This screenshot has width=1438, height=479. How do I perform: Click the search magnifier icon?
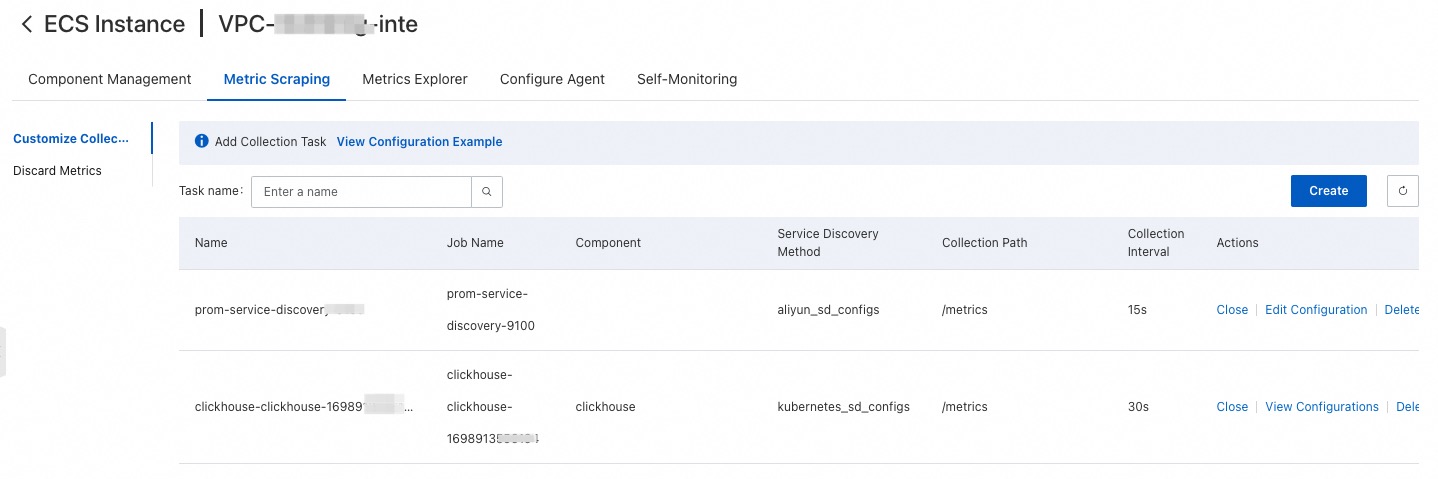coord(487,192)
